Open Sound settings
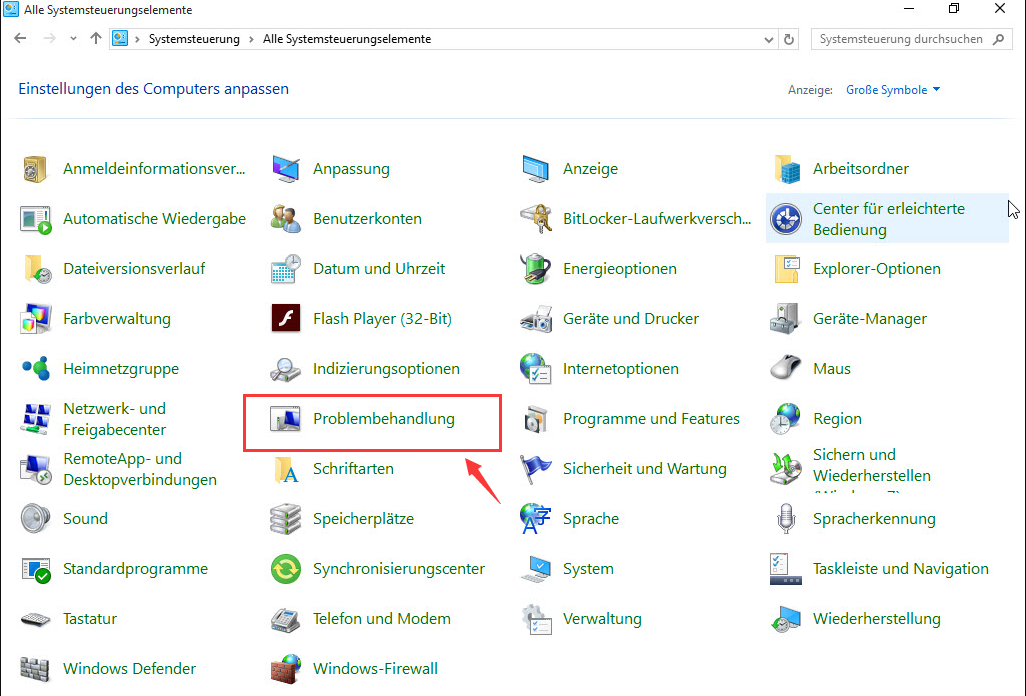Image resolution: width=1026 pixels, height=696 pixels. point(85,518)
